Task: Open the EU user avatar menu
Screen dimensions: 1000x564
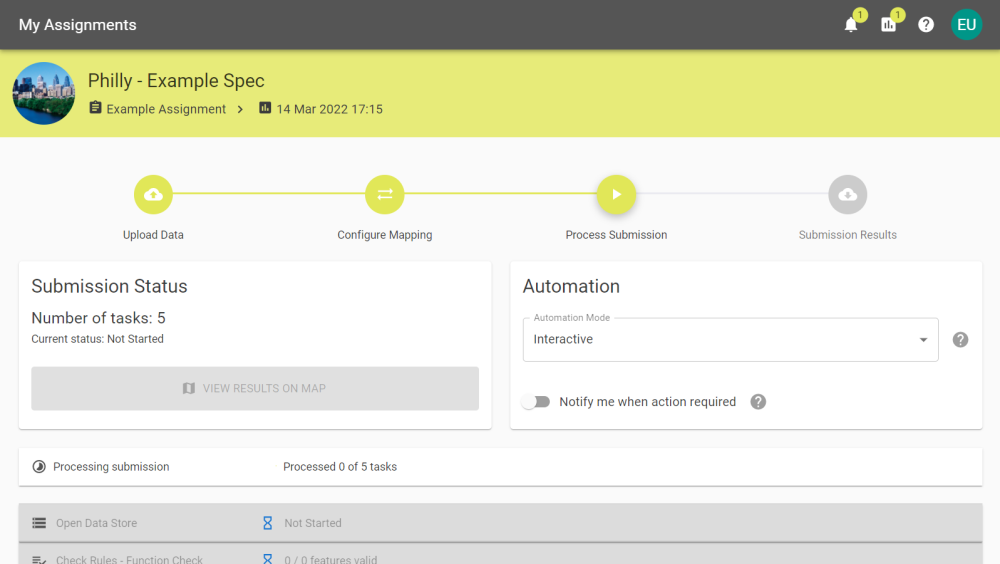Action: point(966,25)
